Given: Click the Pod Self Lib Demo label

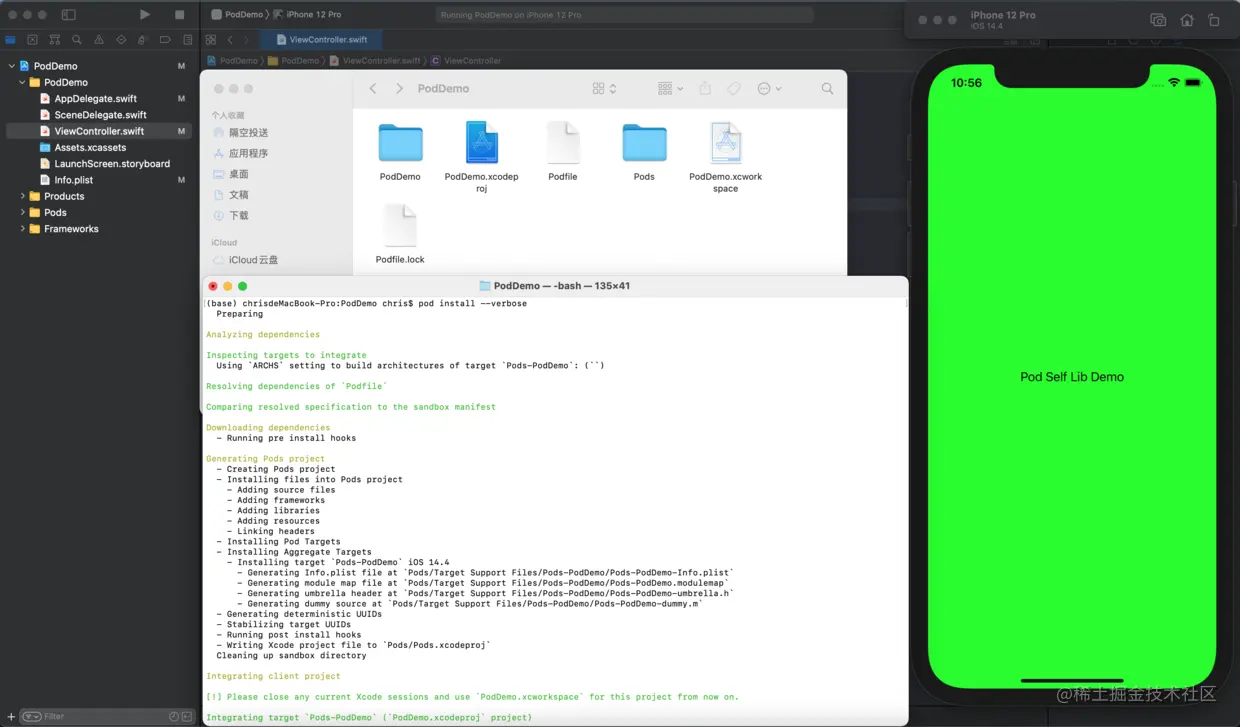Looking at the screenshot, I should click(x=1072, y=377).
